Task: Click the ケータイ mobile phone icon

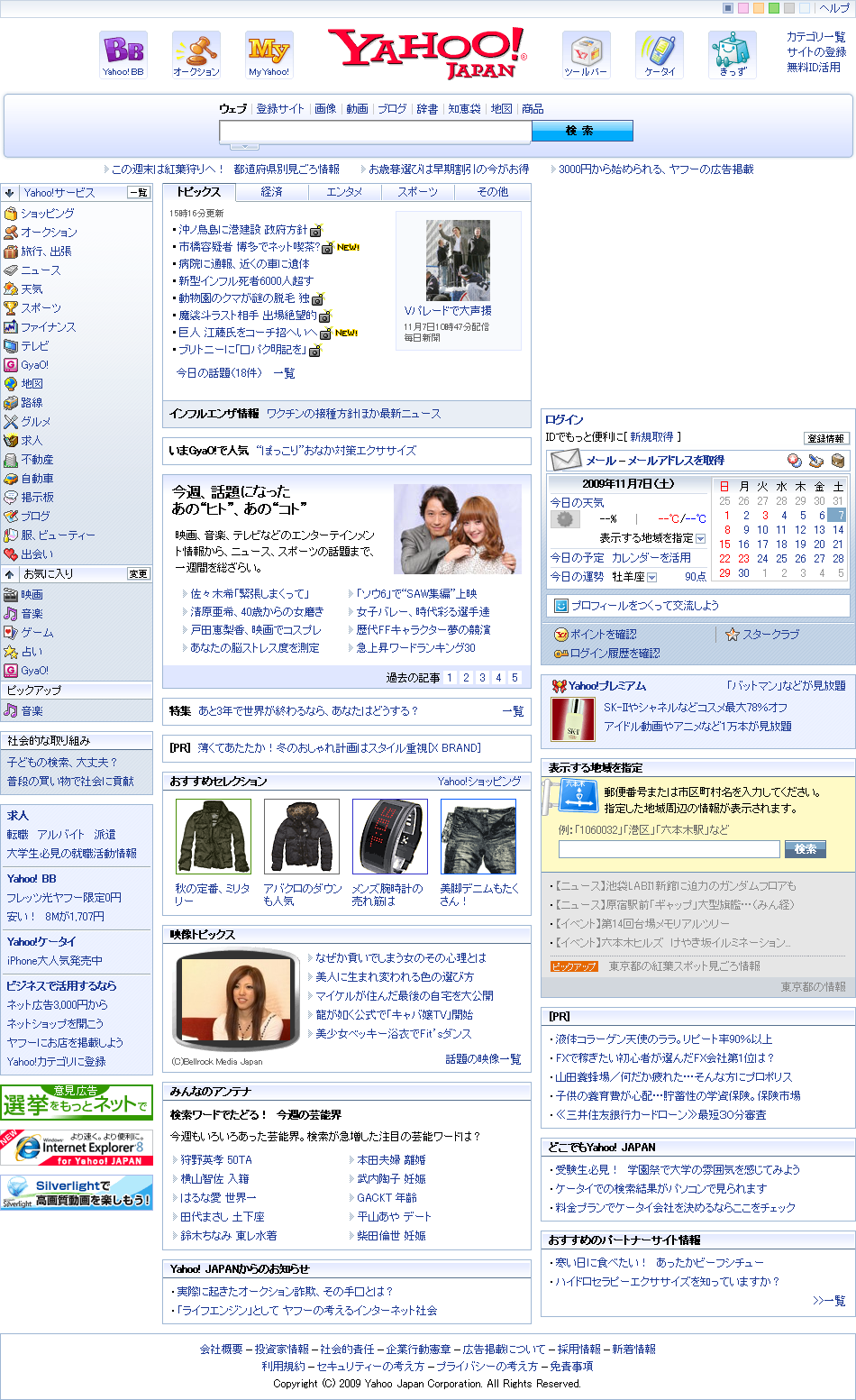Action: coord(660,54)
